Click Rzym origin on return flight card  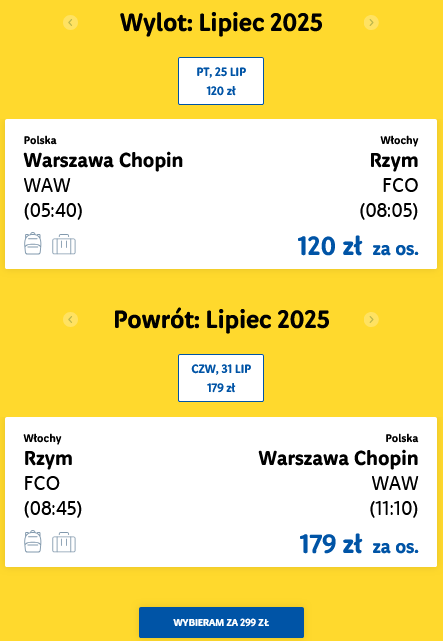tap(48, 459)
